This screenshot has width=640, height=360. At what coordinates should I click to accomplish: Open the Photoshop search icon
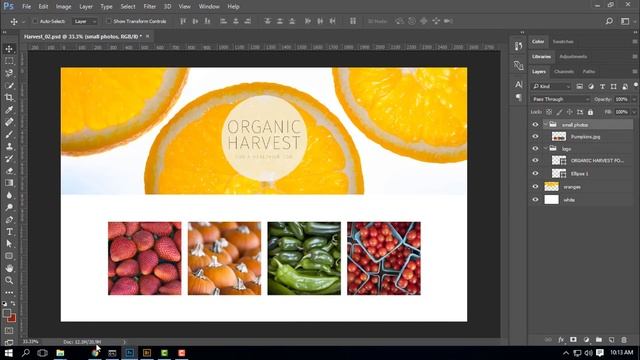click(x=609, y=21)
